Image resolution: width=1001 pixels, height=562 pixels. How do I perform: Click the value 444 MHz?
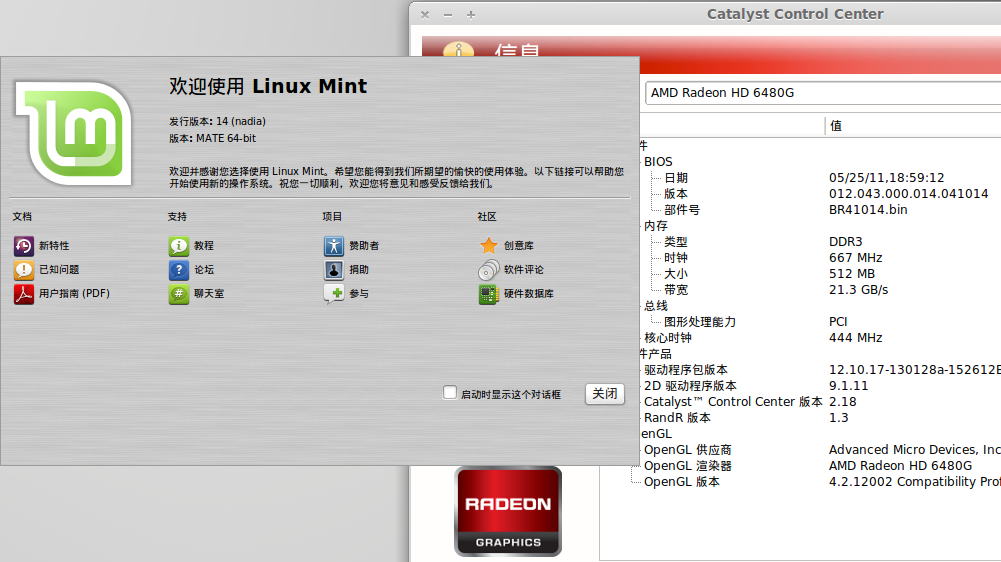click(x=855, y=338)
